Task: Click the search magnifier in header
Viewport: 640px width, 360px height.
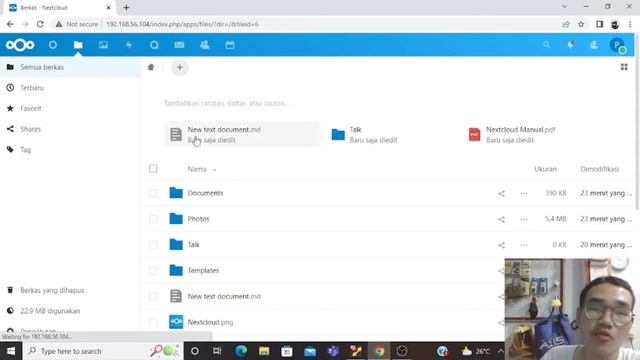Action: (x=546, y=45)
